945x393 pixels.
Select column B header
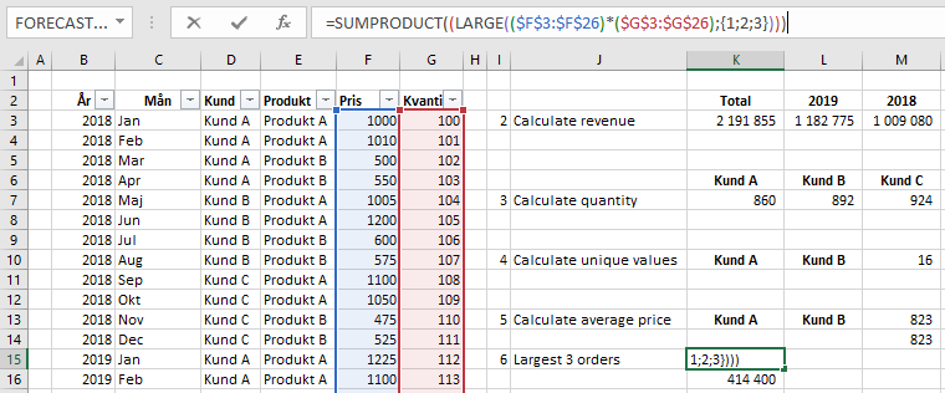pos(84,60)
